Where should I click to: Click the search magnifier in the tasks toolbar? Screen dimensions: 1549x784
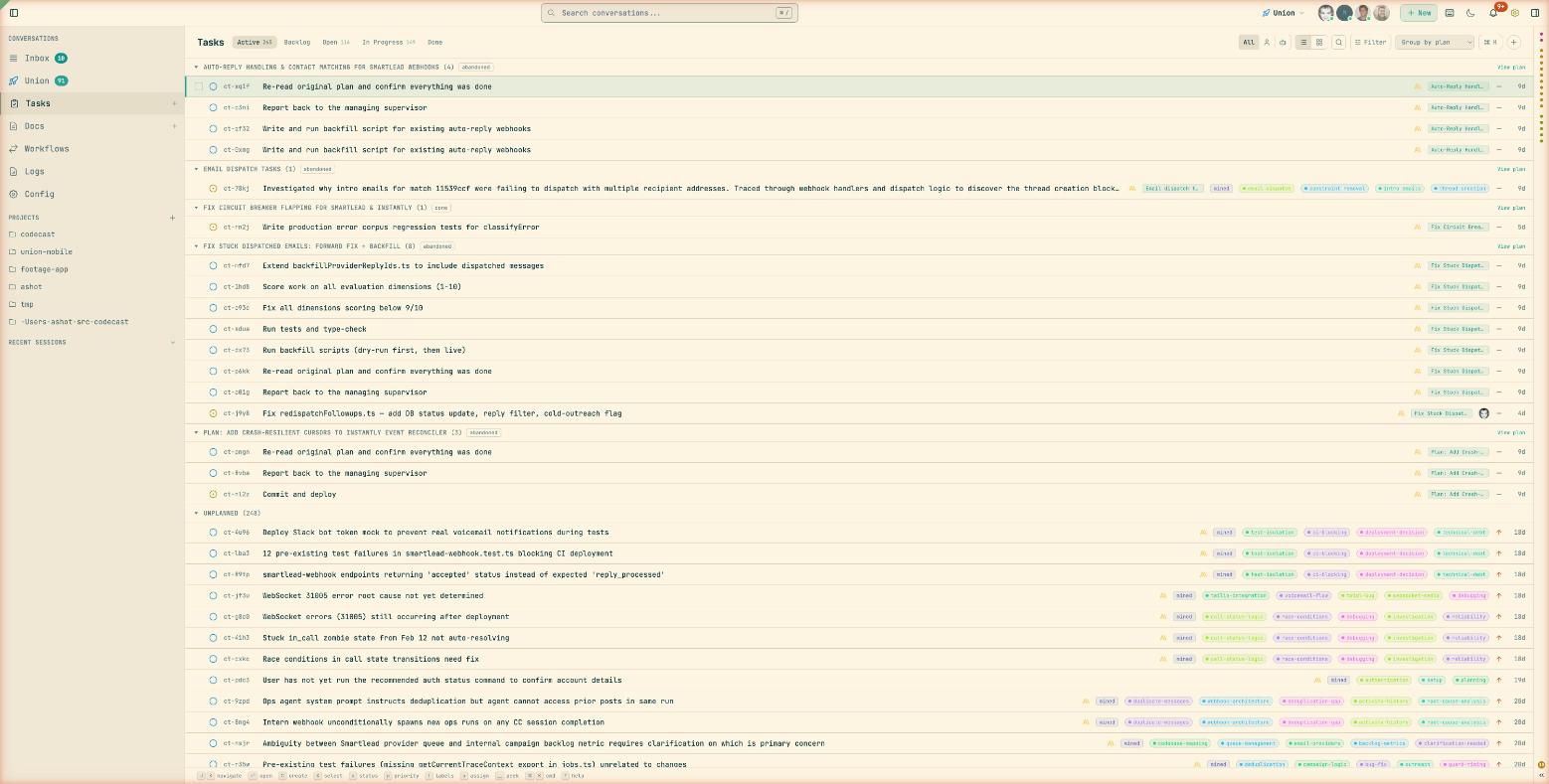tap(1339, 43)
